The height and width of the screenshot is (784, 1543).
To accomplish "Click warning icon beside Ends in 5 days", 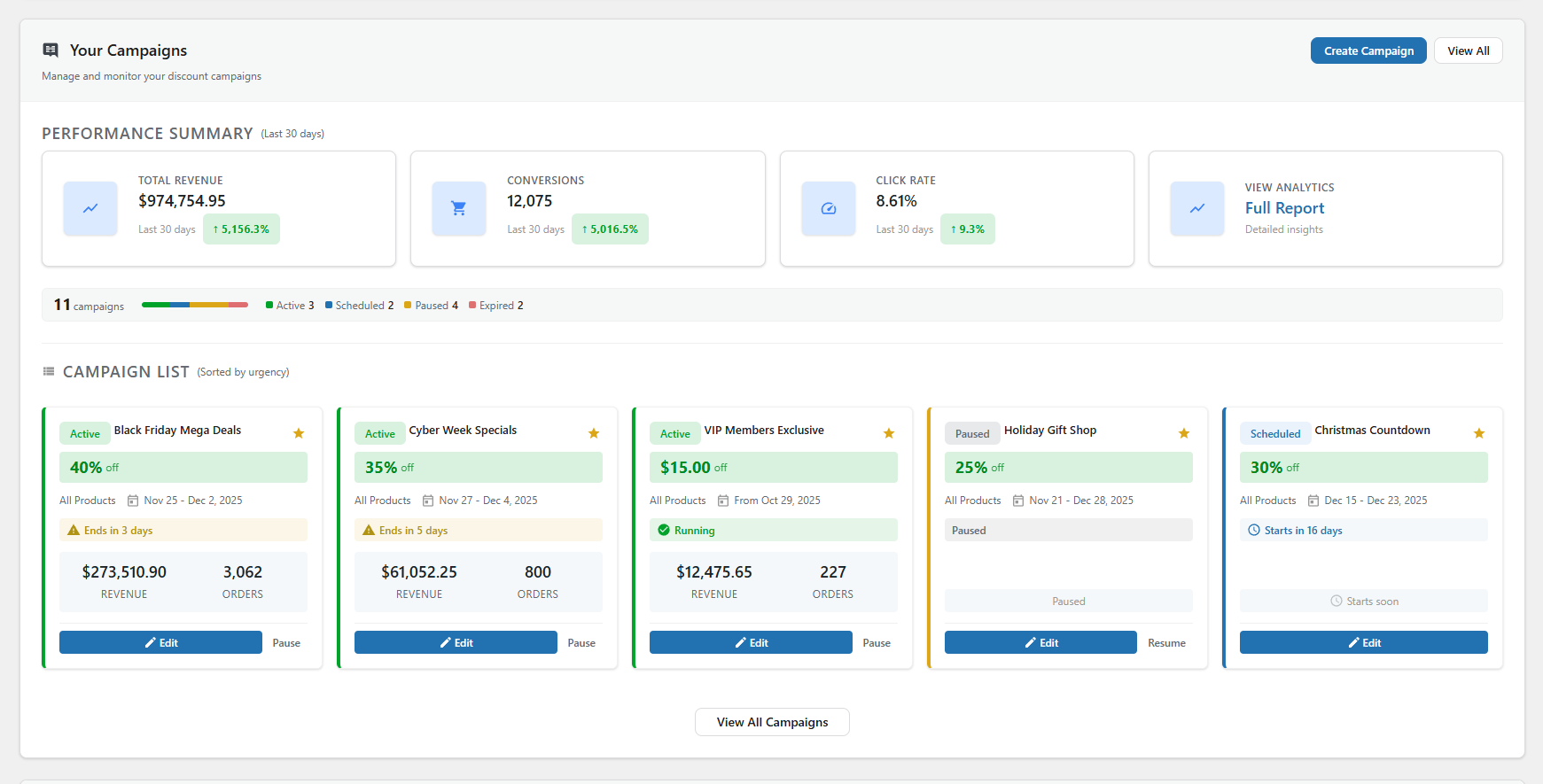I will [369, 530].
